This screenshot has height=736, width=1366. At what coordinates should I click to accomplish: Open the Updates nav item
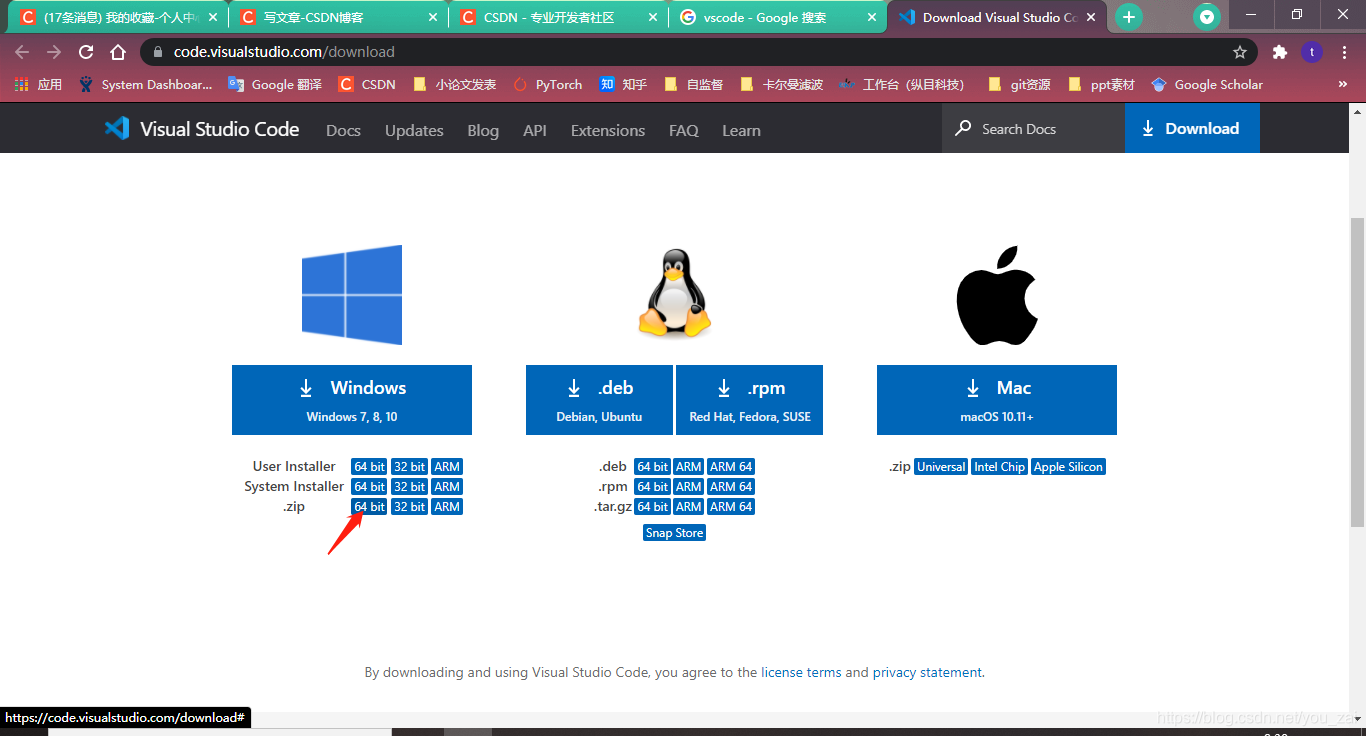[x=414, y=130]
